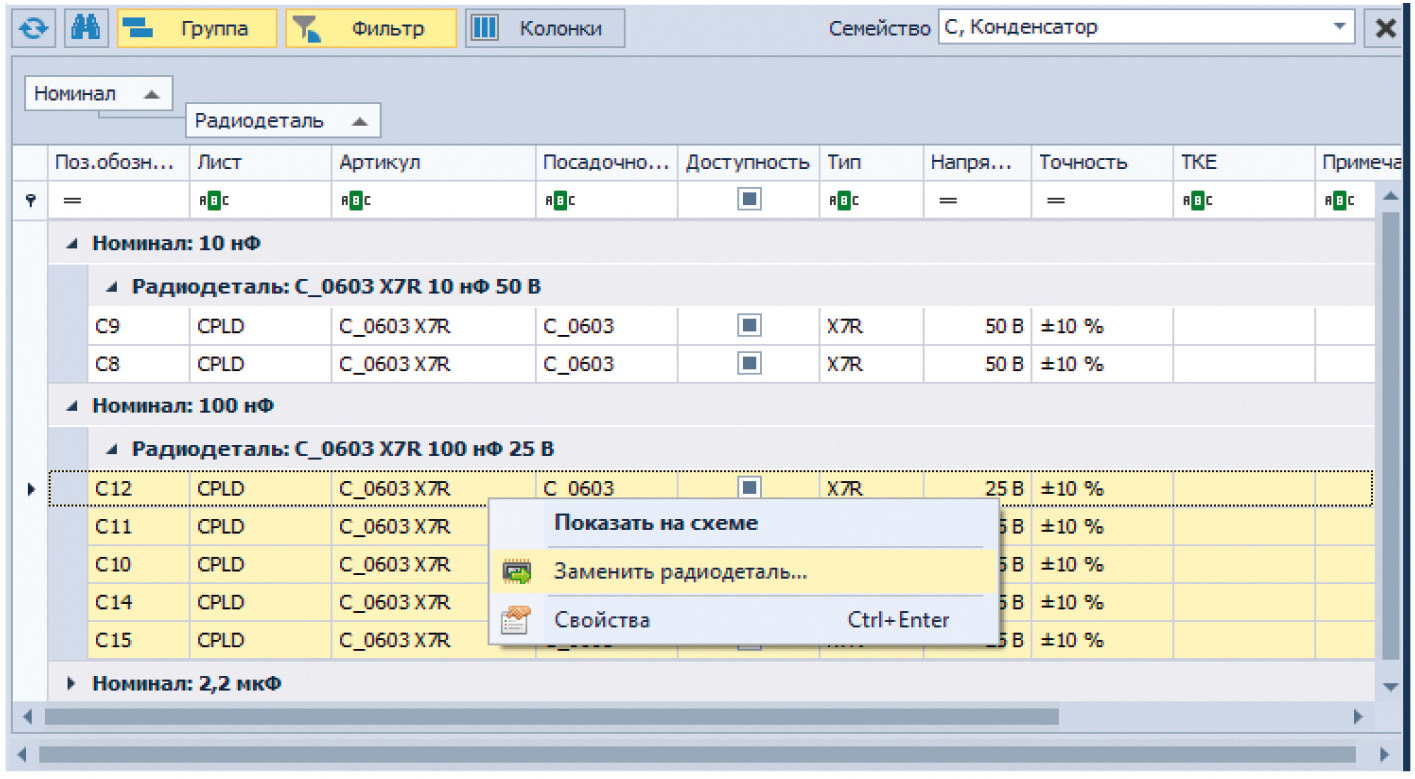The width and height of the screenshot is (1415, 779).
Task: Sort by the Доступность column header
Action: (x=748, y=162)
